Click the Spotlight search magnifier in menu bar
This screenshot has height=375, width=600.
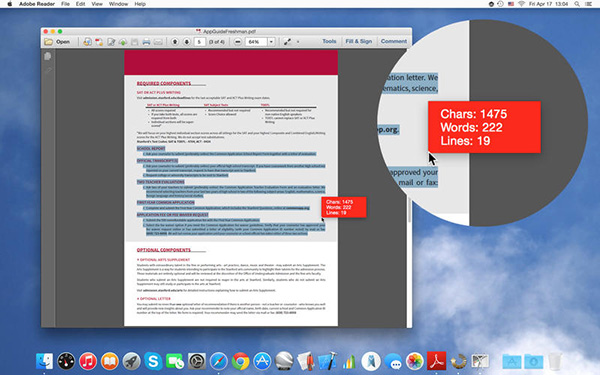coord(577,4)
